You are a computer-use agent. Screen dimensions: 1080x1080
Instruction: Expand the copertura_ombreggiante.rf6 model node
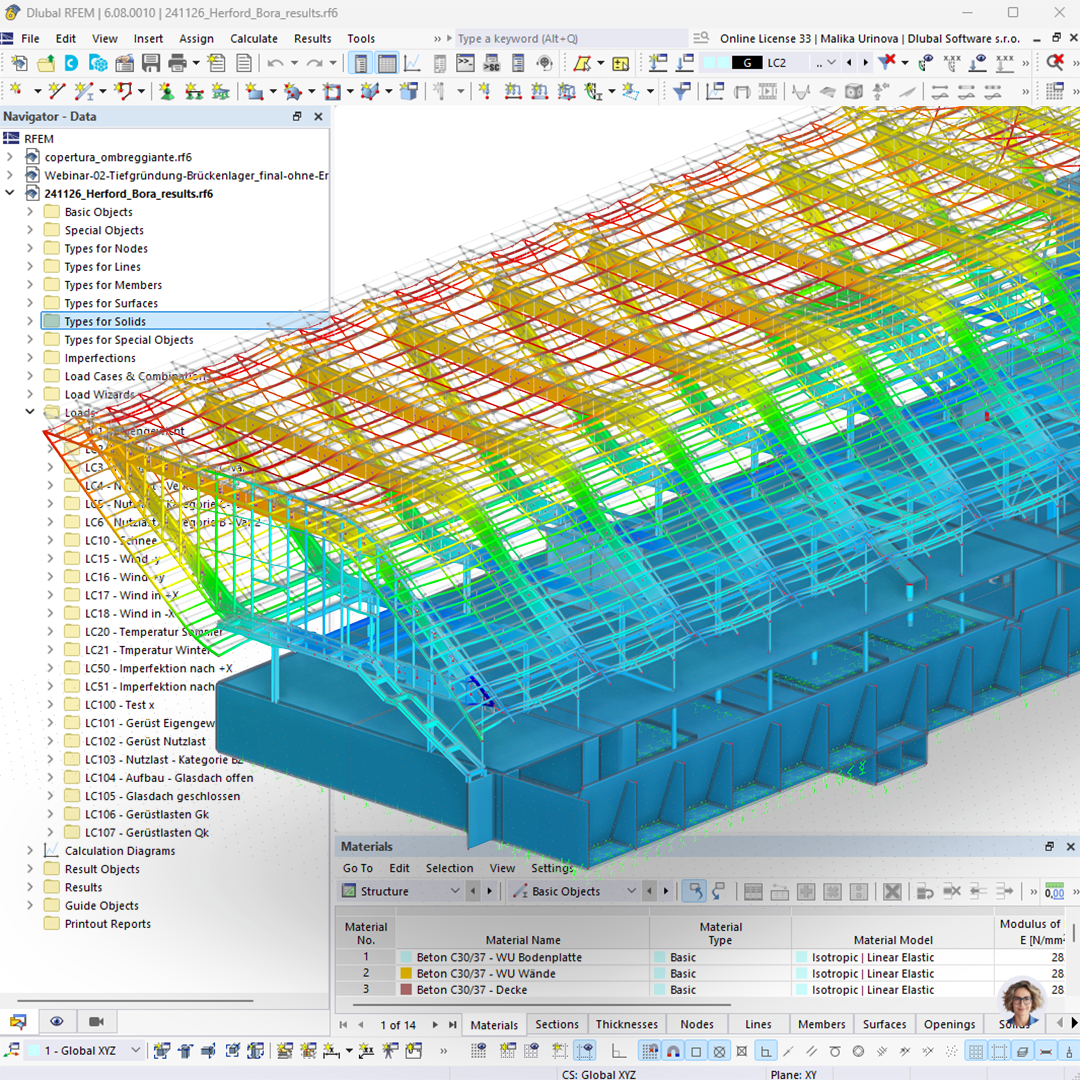[10, 156]
